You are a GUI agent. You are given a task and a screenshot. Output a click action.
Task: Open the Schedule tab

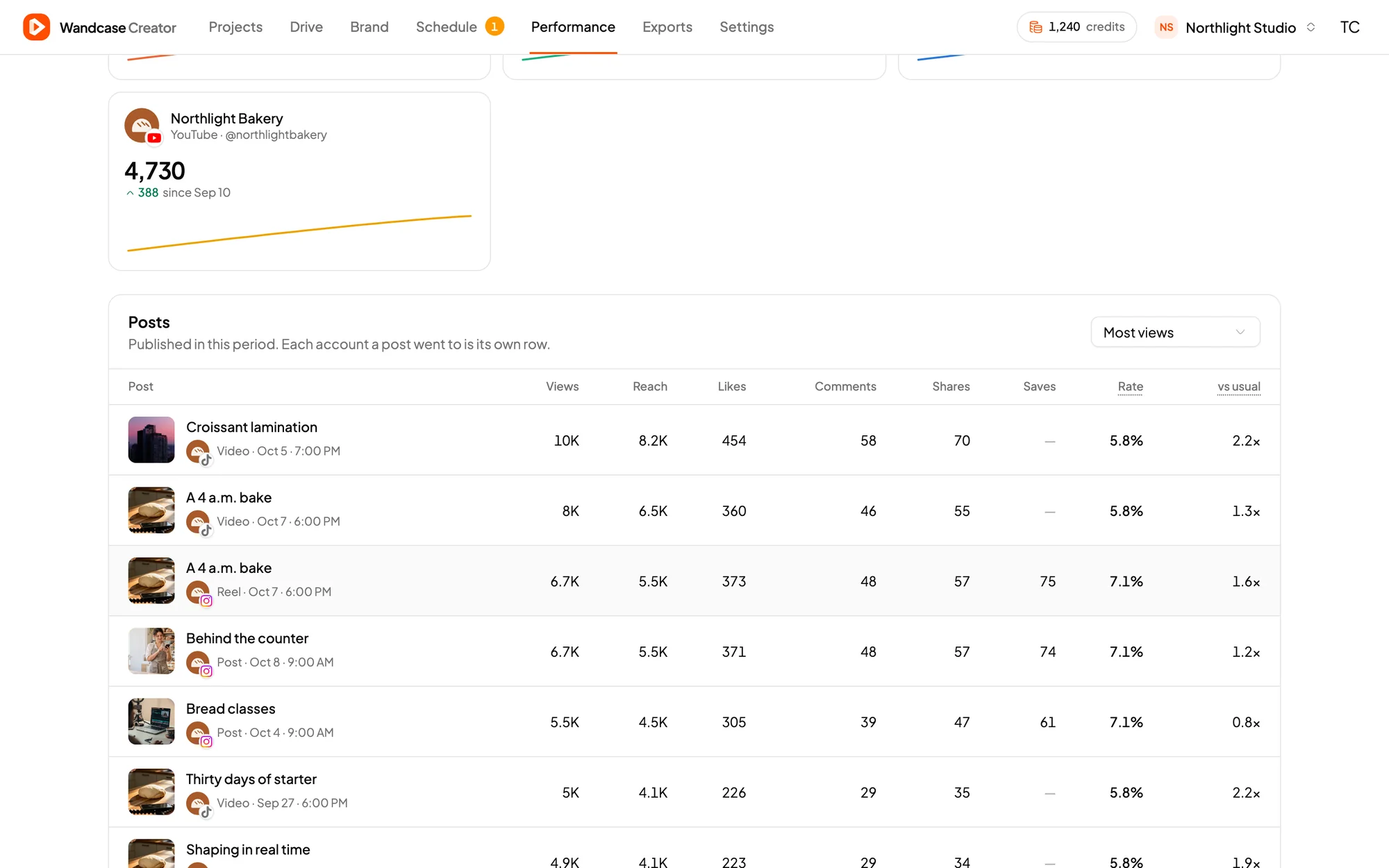447,27
